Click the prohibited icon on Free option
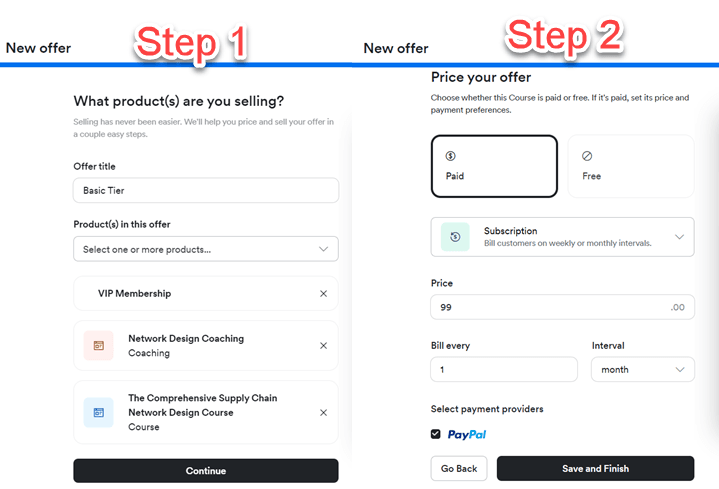Image resolution: width=719 pixels, height=489 pixels. tap(587, 156)
